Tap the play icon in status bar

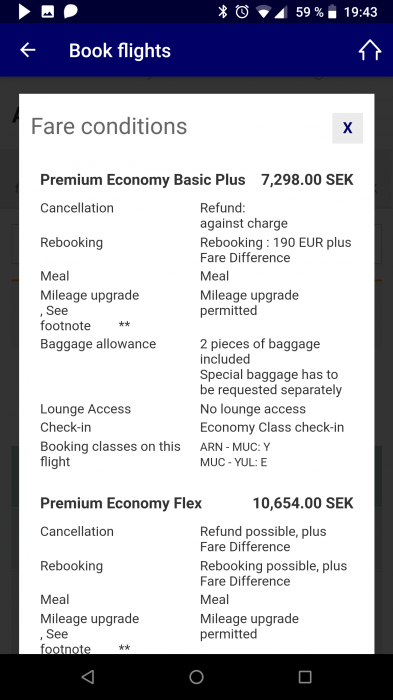coord(24,12)
